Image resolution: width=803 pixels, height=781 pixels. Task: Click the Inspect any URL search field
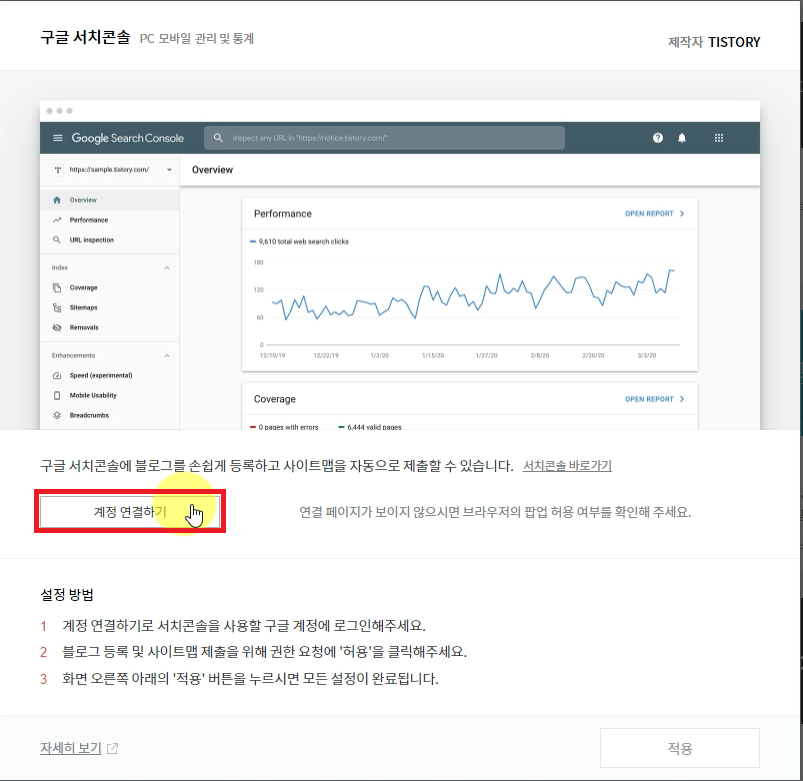click(385, 138)
